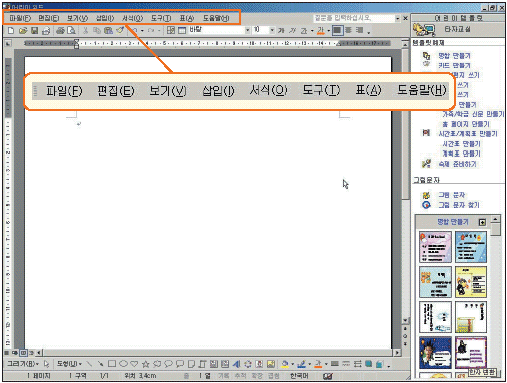The width and height of the screenshot is (507, 383).
Task: Open the 서식(O) menu
Action: coord(133,18)
